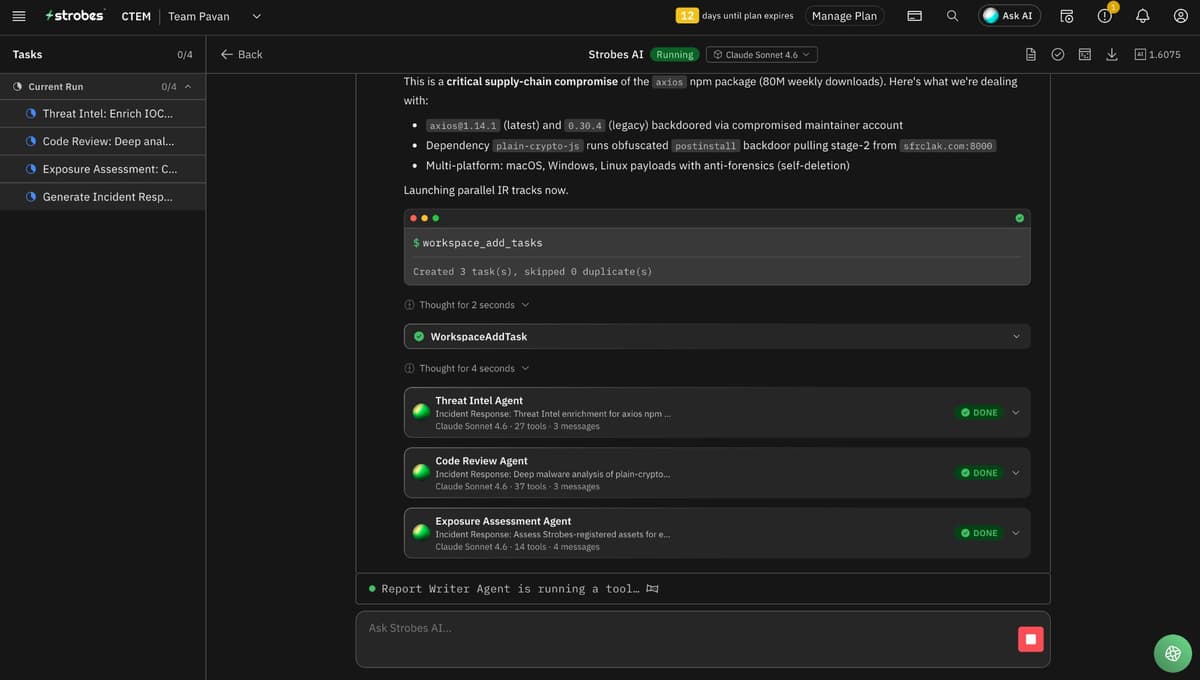Click Exposure Assessment Agent green orb icon
Image resolution: width=1200 pixels, height=680 pixels.
tap(421, 532)
